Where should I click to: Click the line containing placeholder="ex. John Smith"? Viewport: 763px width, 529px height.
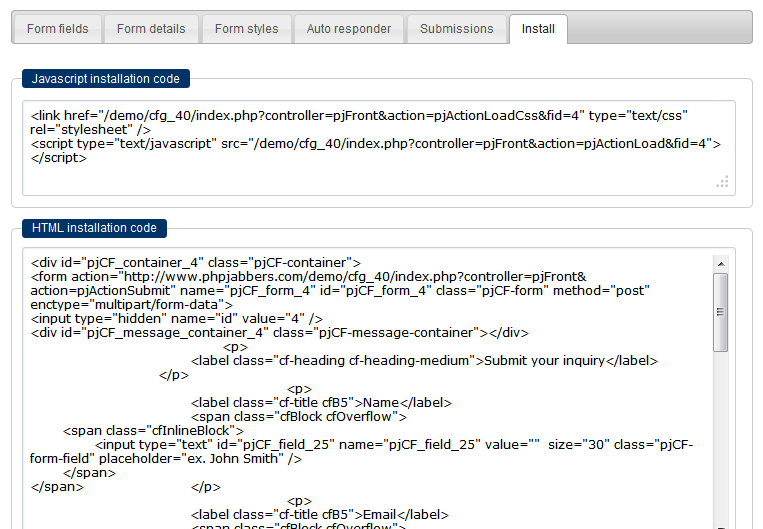click(x=165, y=459)
